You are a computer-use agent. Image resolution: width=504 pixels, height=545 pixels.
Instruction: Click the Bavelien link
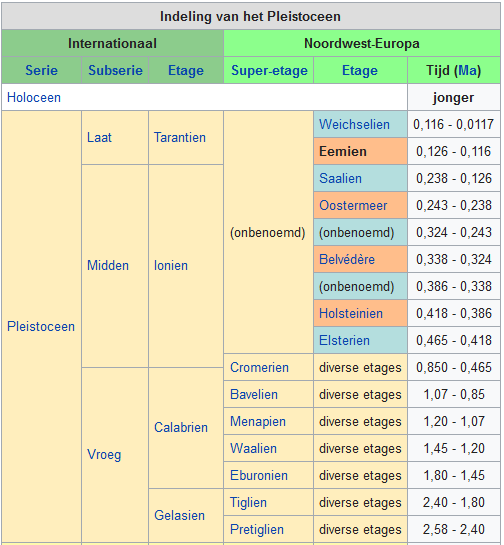(254, 394)
